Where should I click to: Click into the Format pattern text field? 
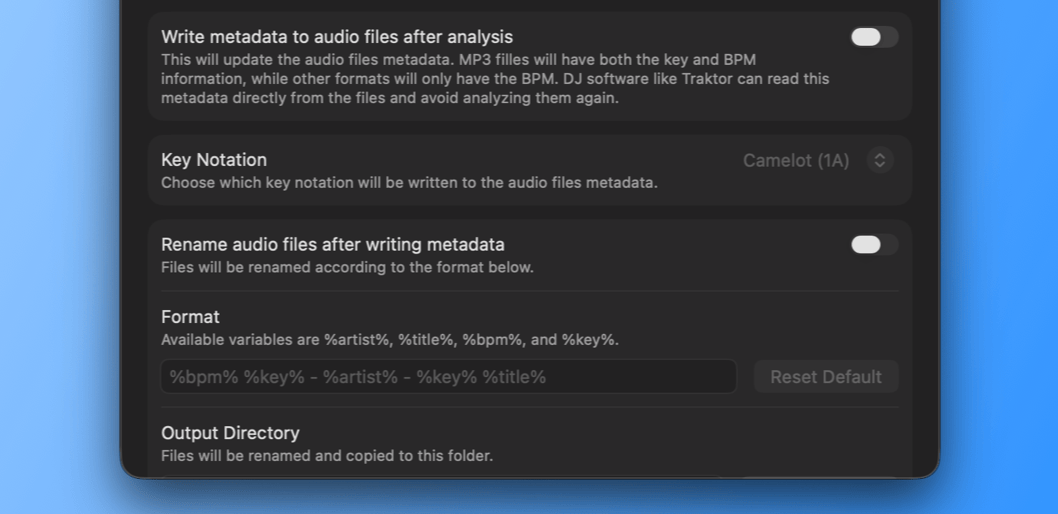(448, 377)
